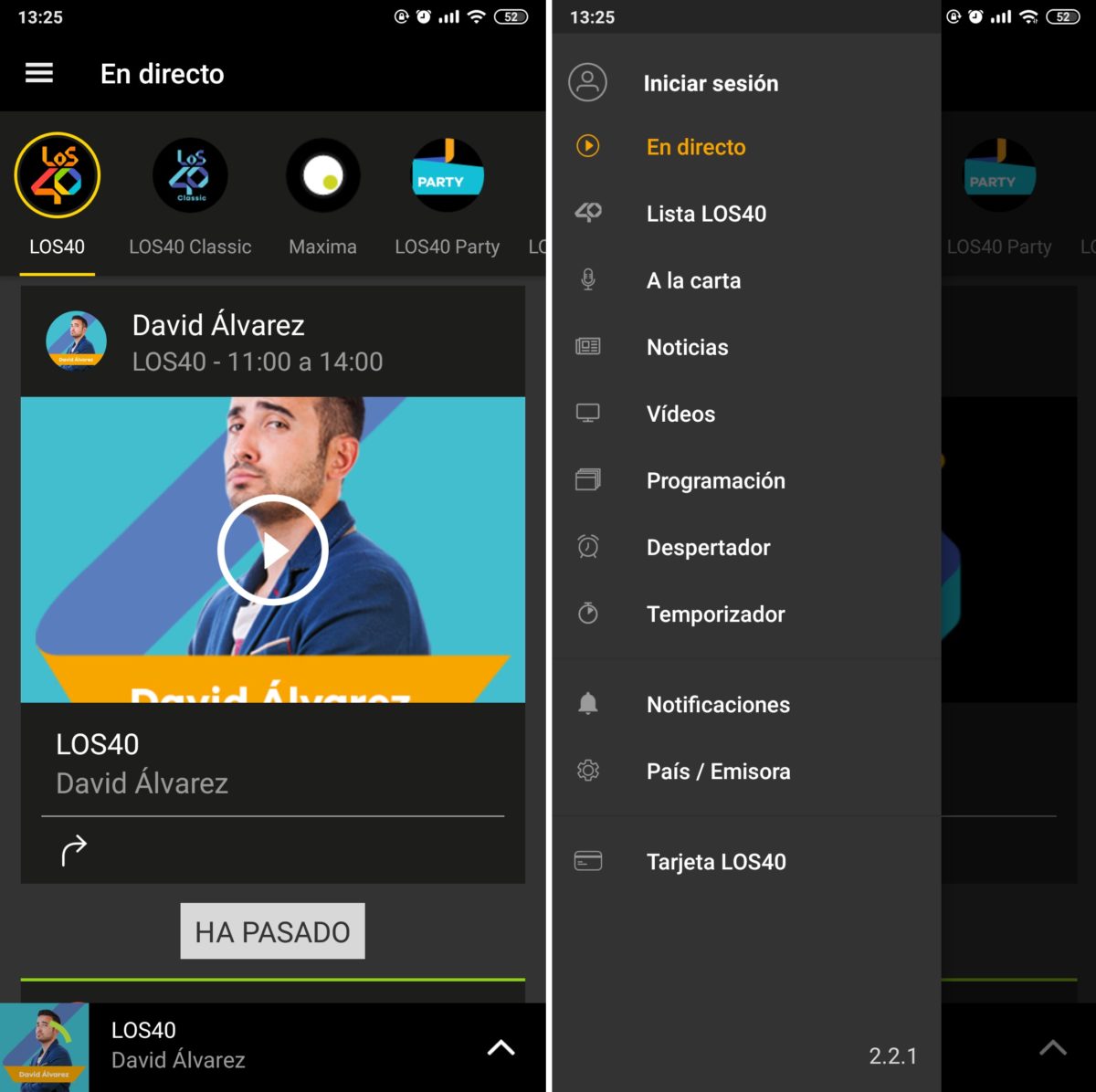The width and height of the screenshot is (1096, 1092).
Task: Open Lista LOS40 from the side menu
Action: click(706, 214)
